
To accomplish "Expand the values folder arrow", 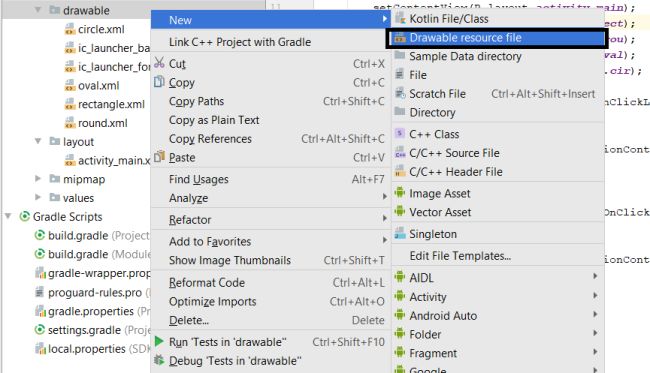I will (38, 197).
